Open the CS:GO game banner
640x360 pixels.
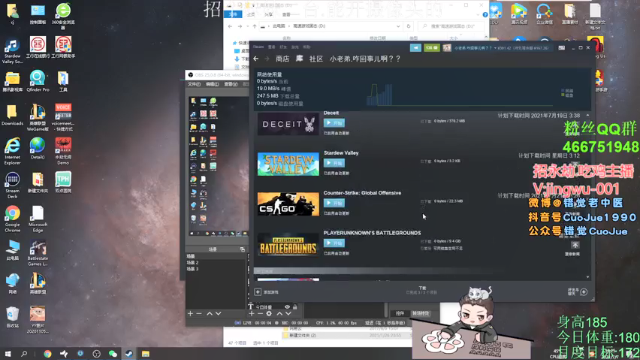(x=288, y=204)
